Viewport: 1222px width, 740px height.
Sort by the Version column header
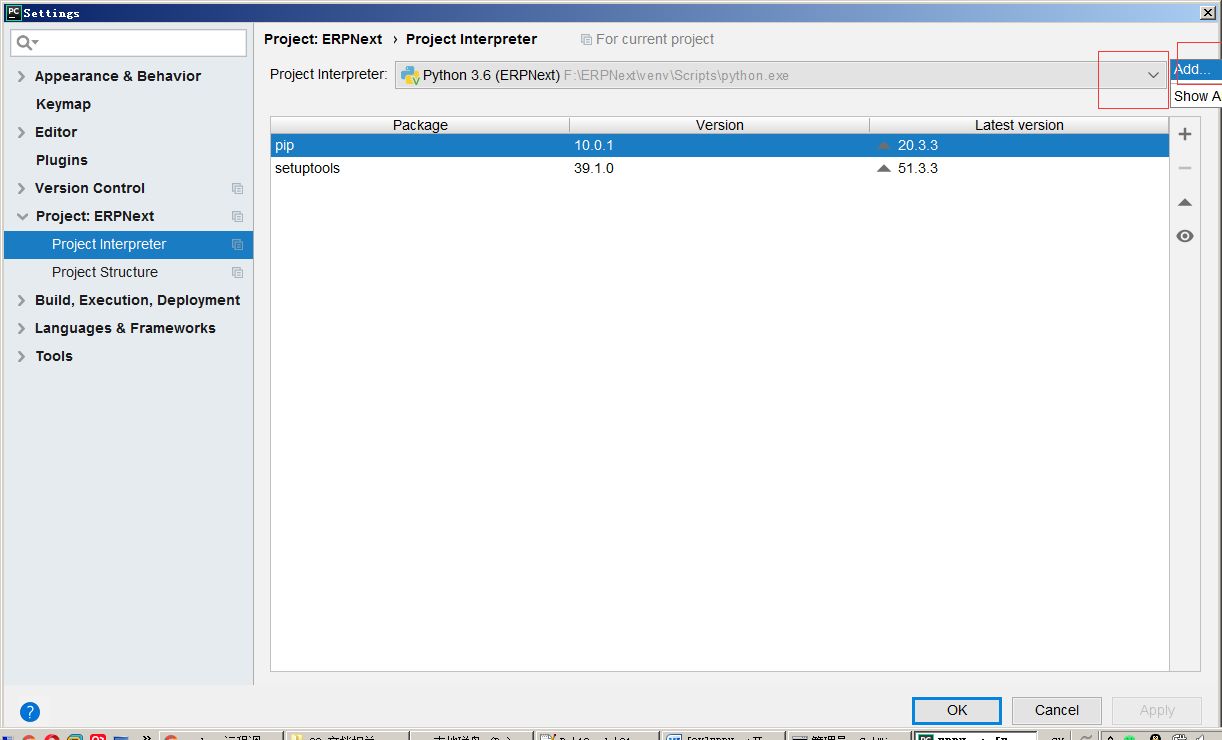click(x=720, y=125)
